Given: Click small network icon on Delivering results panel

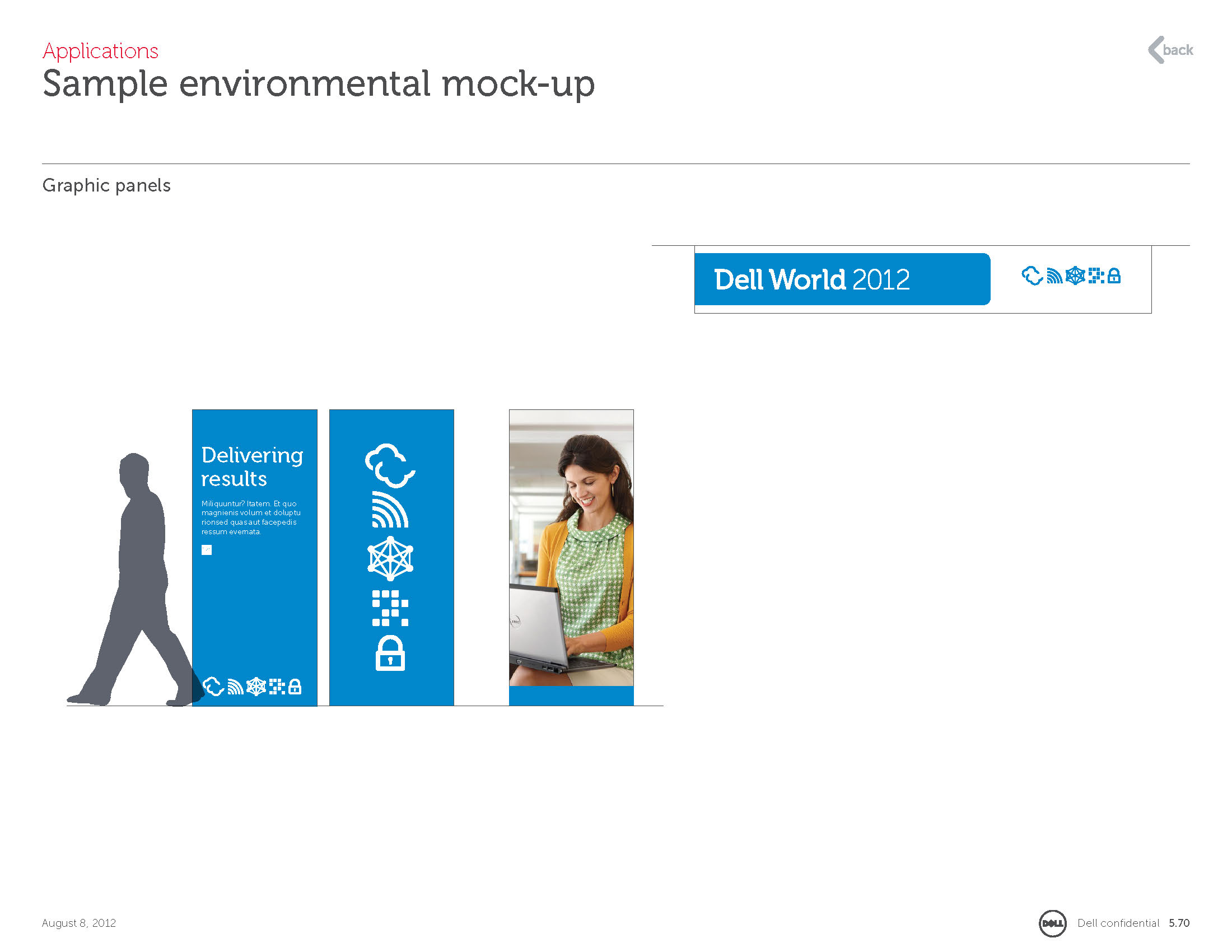Looking at the screenshot, I should (256, 687).
